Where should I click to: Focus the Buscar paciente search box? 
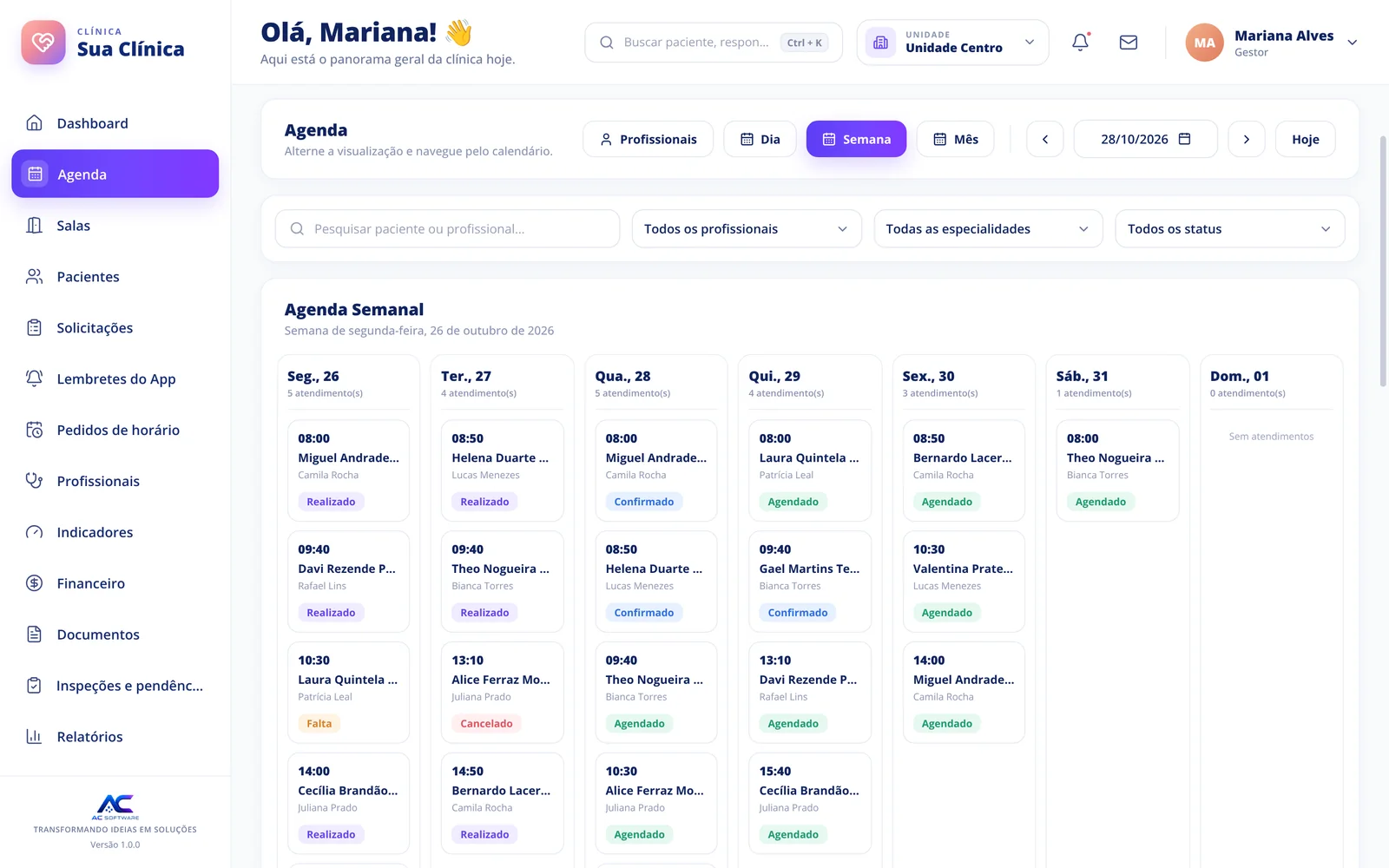(714, 43)
